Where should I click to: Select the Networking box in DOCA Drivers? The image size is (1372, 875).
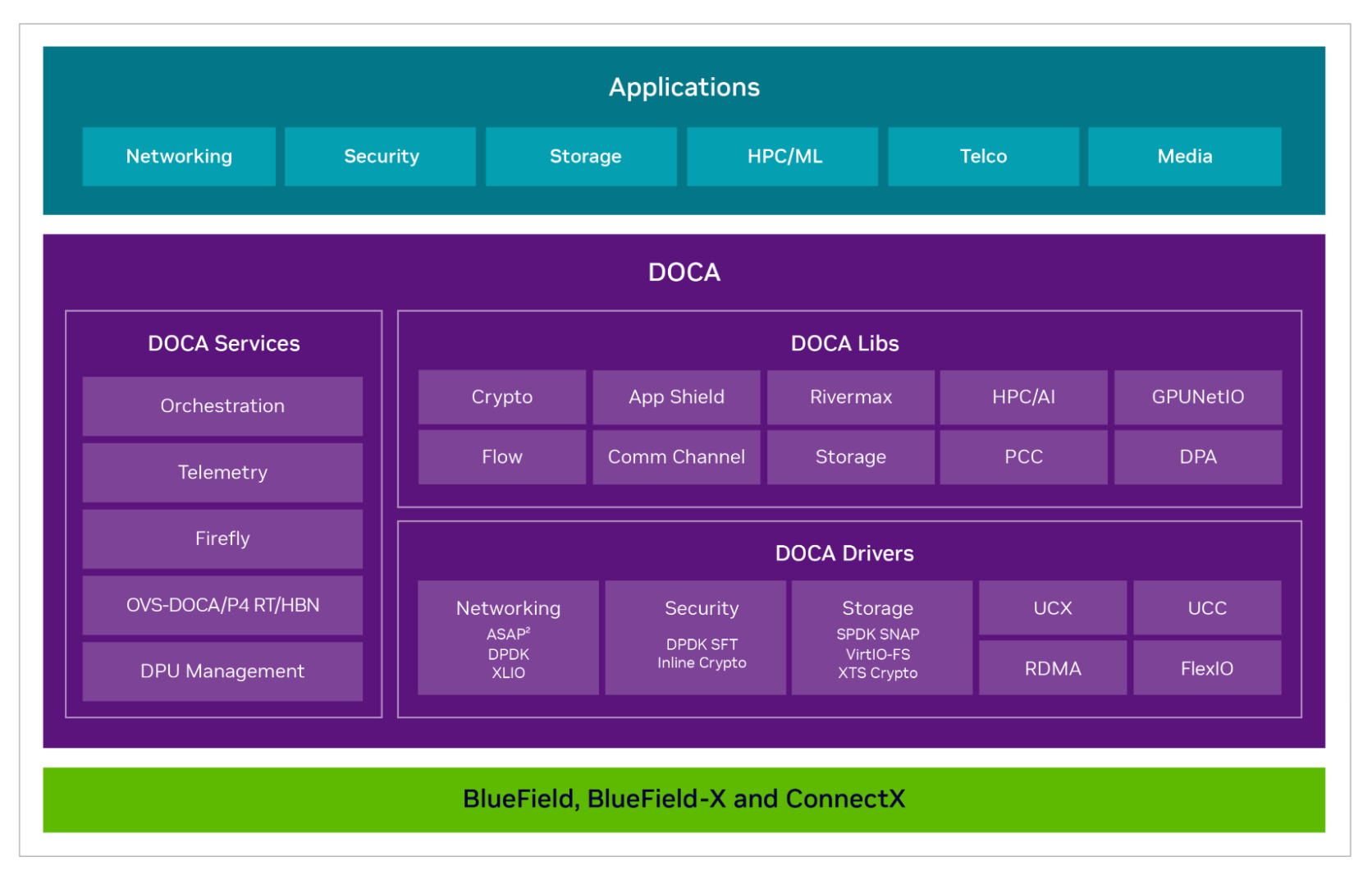click(508, 638)
